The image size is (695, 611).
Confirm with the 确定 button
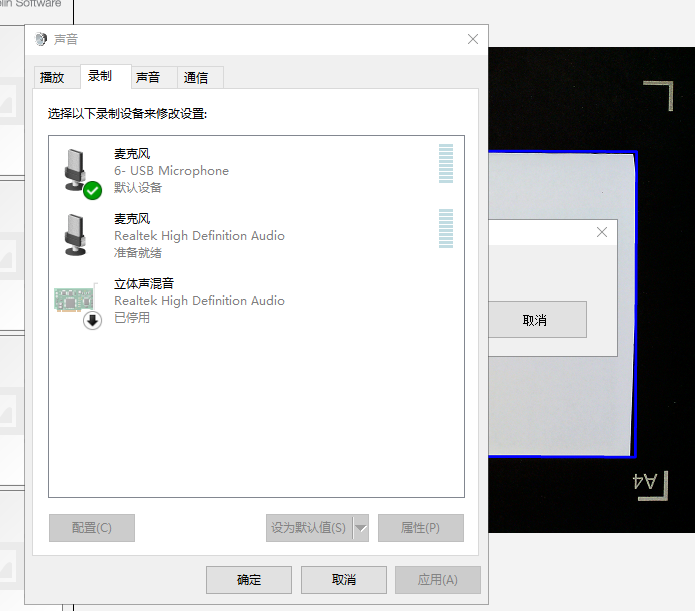click(249, 580)
